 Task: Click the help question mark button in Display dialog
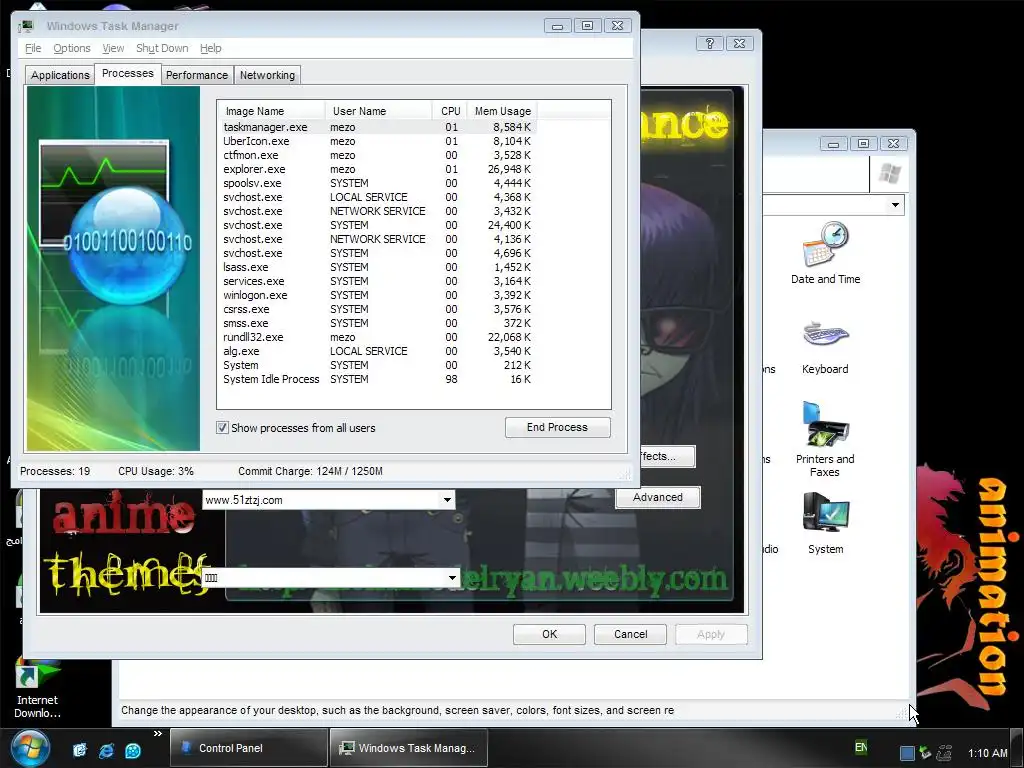710,43
